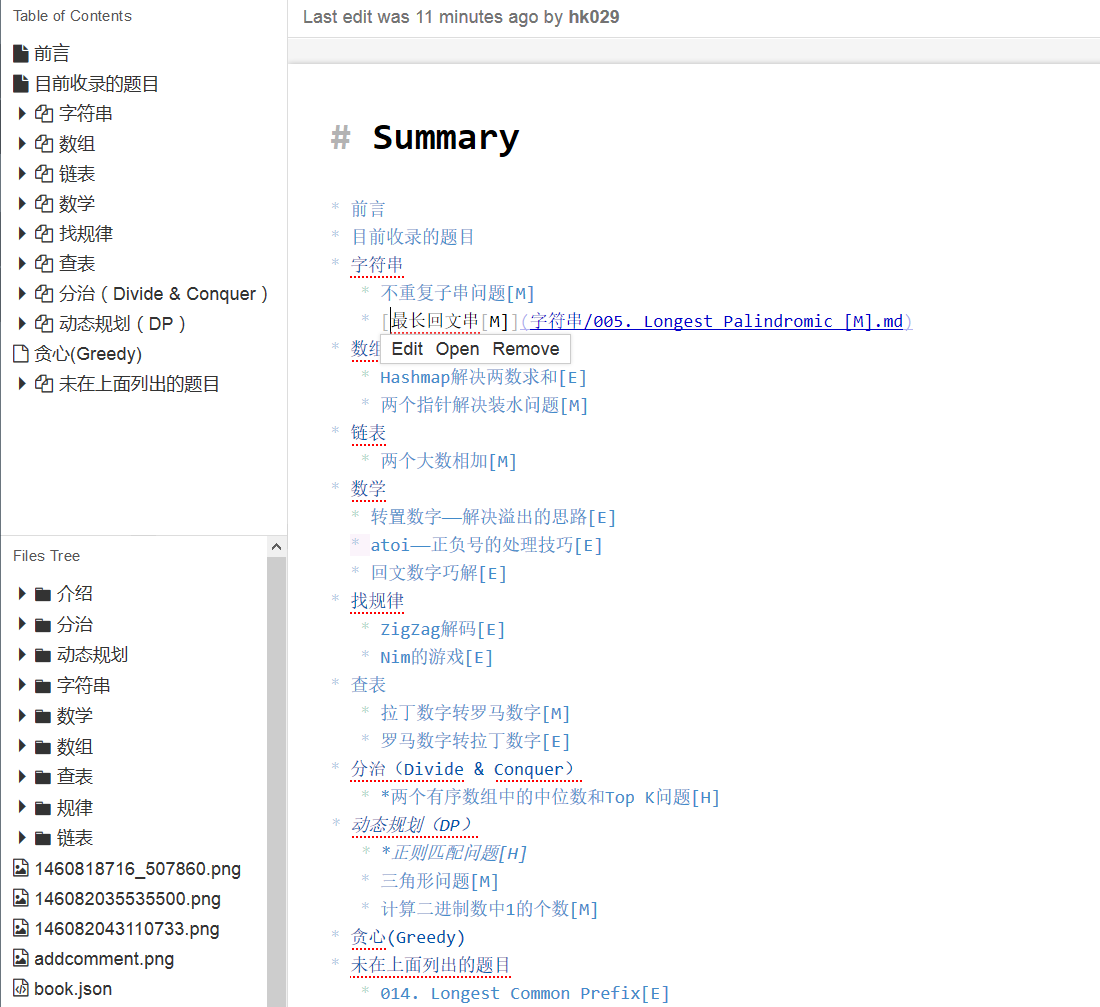This screenshot has height=1007, width=1100.
Task: Click the 数学 folder icon in Files Tree
Action: coord(43,716)
